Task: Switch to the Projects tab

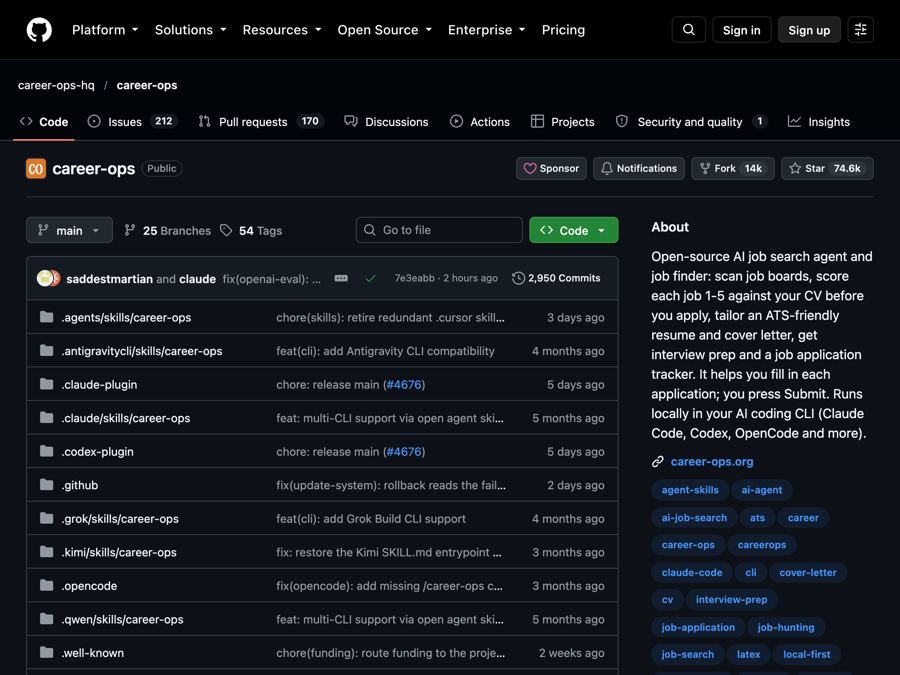Action: 562,122
